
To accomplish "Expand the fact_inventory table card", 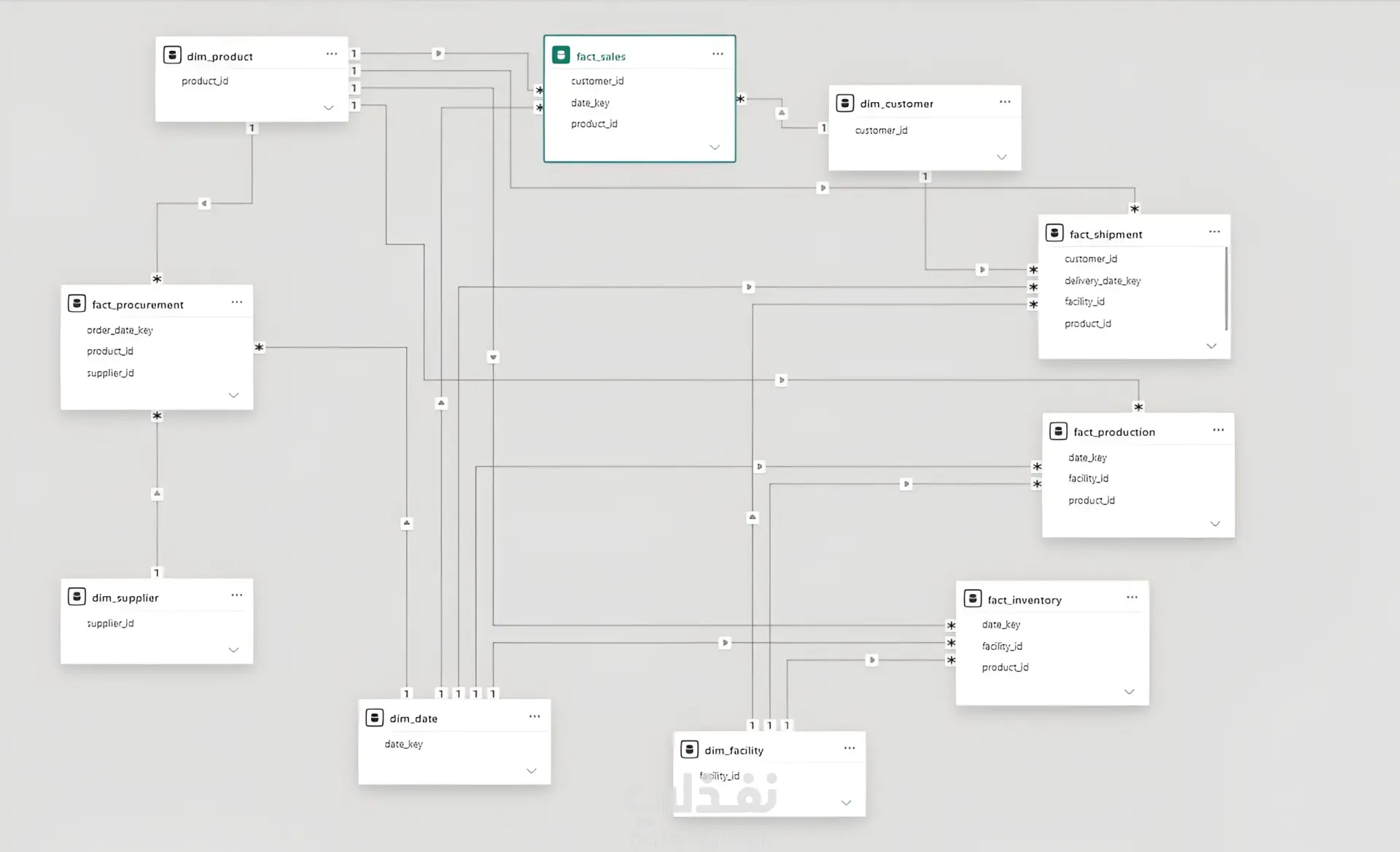I will click(x=1129, y=692).
